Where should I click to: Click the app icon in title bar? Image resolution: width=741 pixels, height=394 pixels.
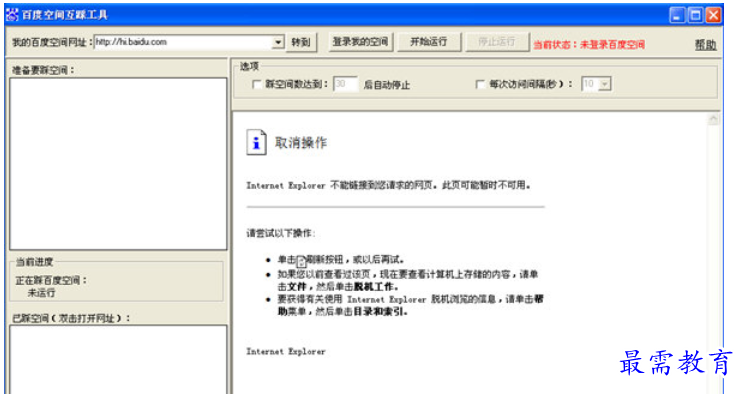pos(12,15)
